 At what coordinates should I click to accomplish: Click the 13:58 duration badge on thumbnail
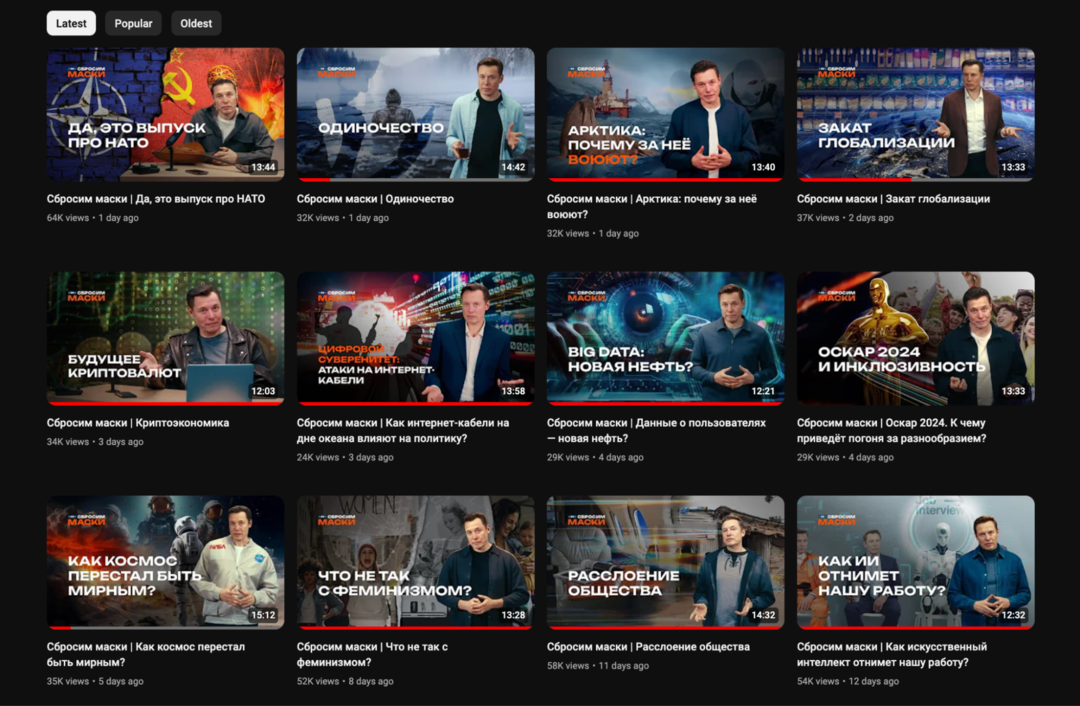[513, 391]
